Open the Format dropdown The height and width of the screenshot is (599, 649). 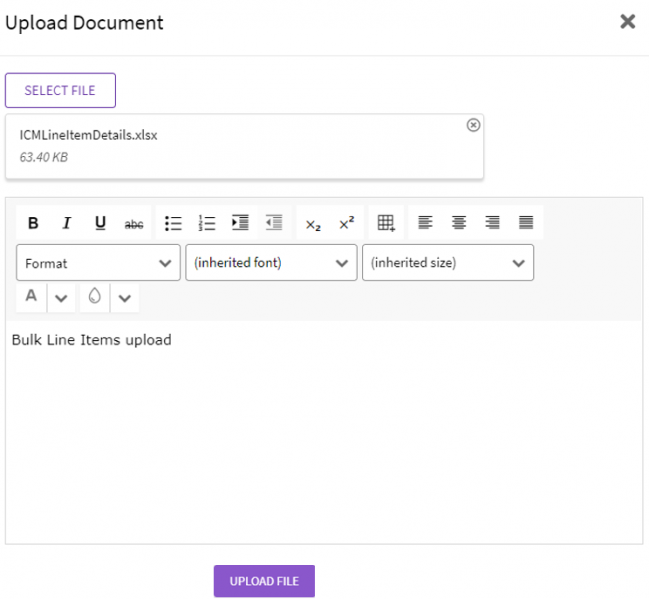pyautogui.click(x=98, y=263)
